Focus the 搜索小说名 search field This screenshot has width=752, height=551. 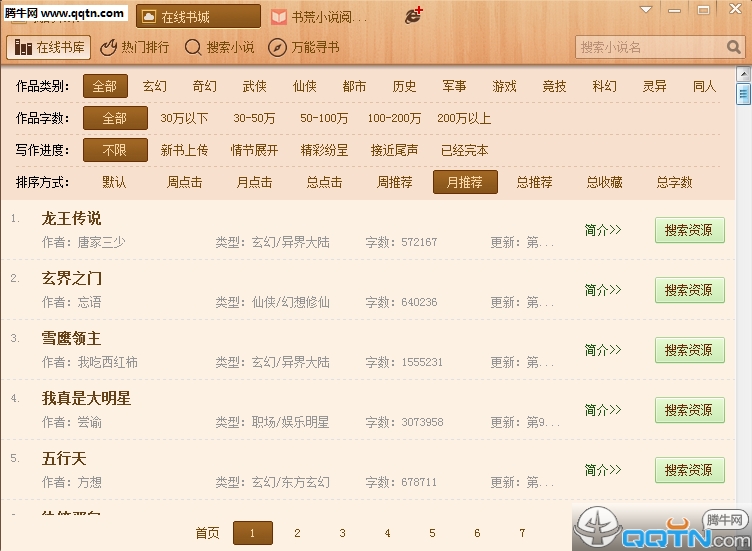[x=651, y=47]
